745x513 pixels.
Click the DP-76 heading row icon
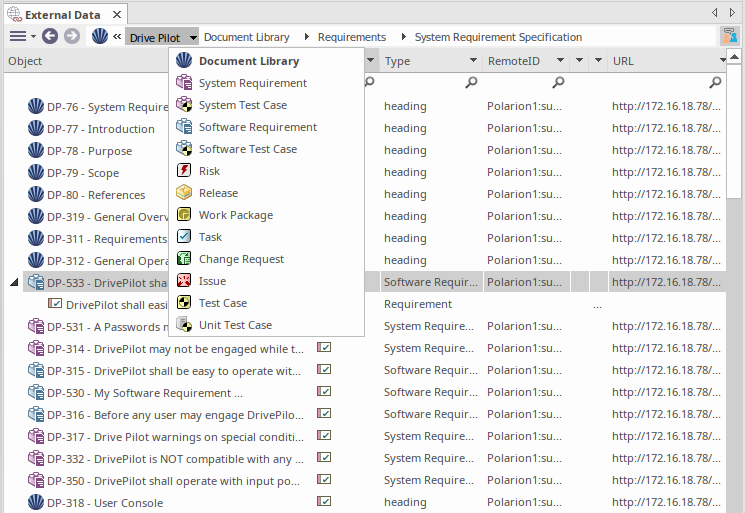(x=36, y=106)
